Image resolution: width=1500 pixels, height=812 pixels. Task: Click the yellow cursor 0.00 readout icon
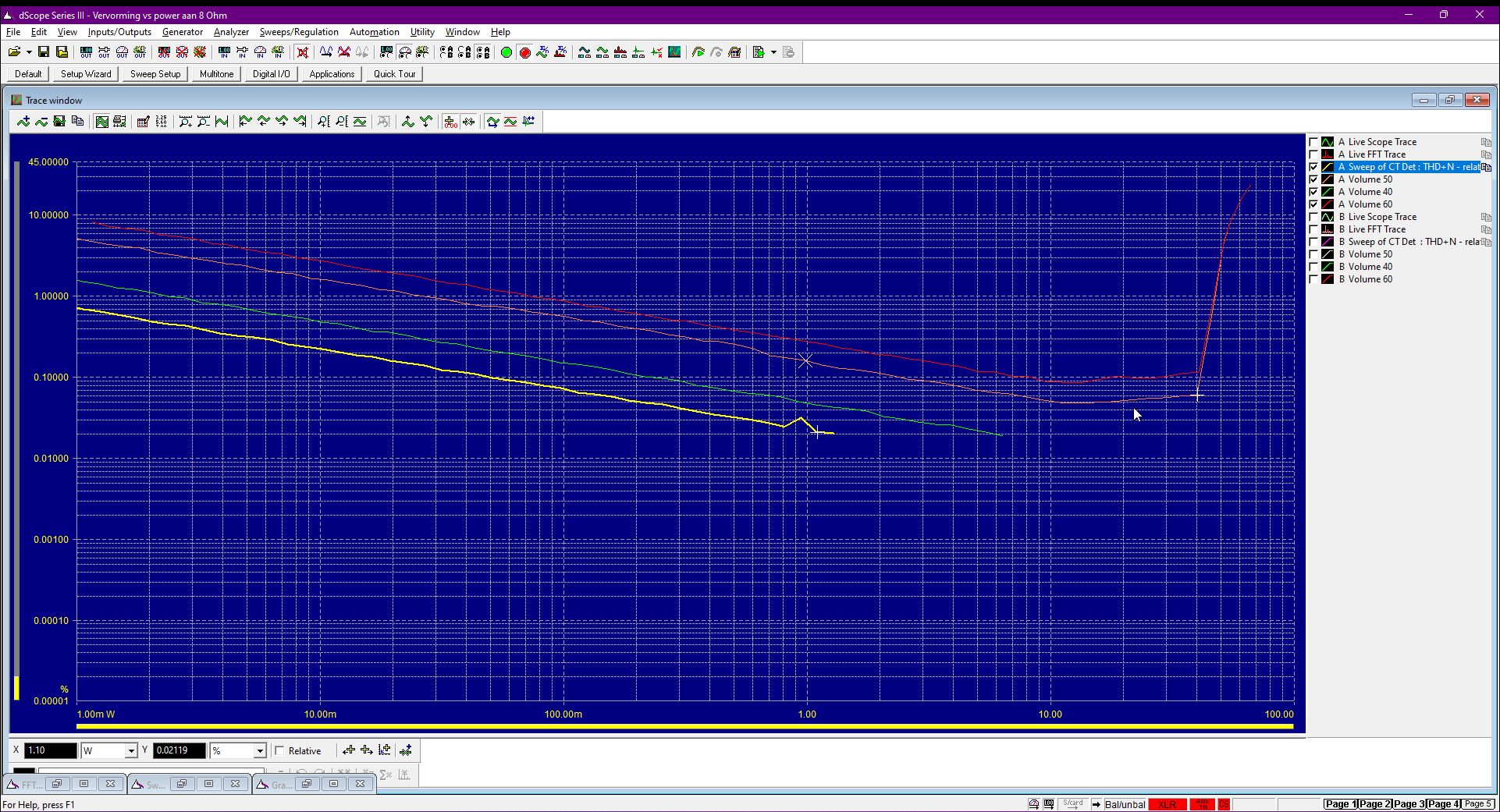[x=450, y=122]
